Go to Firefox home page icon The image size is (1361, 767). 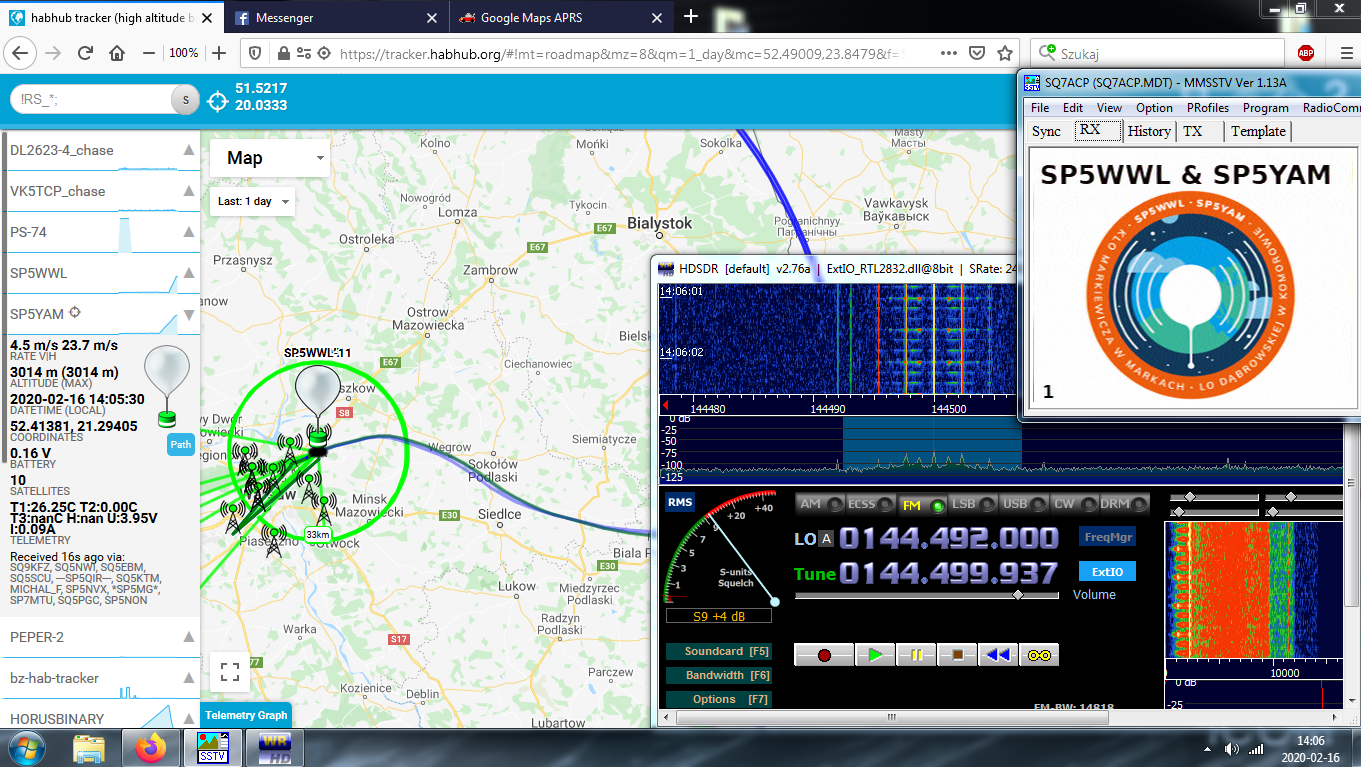[x=117, y=53]
